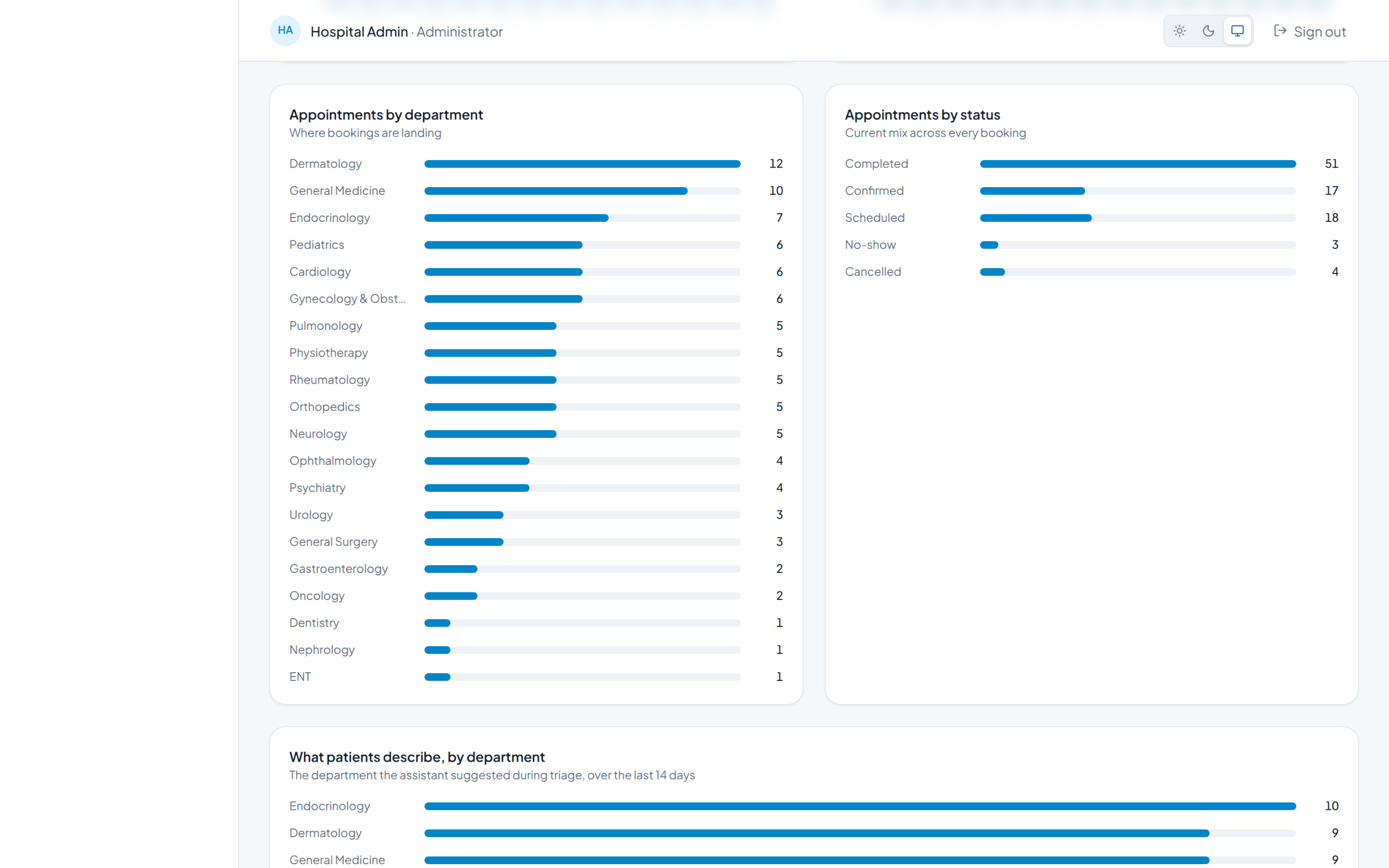
Task: Click the truncated Gynecology & Obst… label
Action: (347, 298)
